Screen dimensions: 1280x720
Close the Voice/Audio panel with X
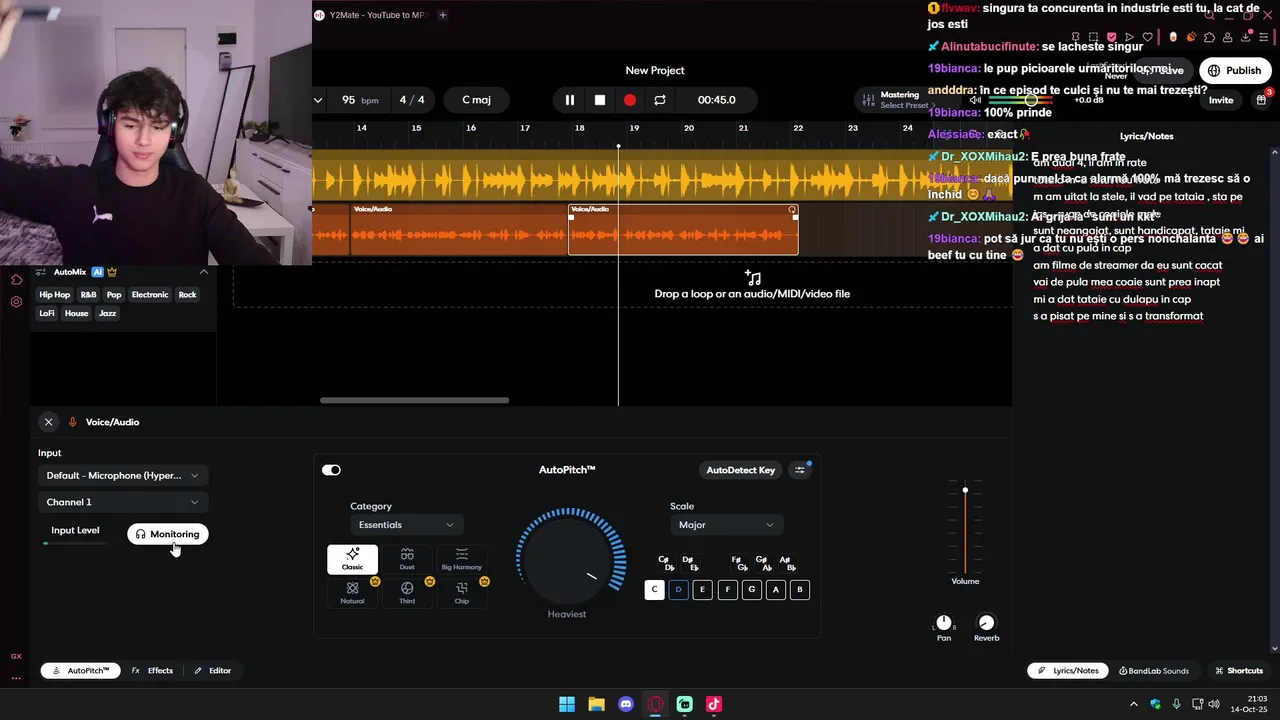coord(48,422)
